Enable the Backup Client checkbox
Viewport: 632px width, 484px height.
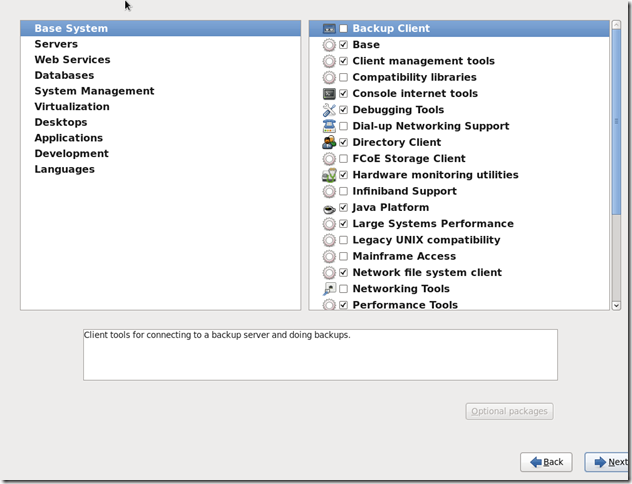[x=343, y=29]
